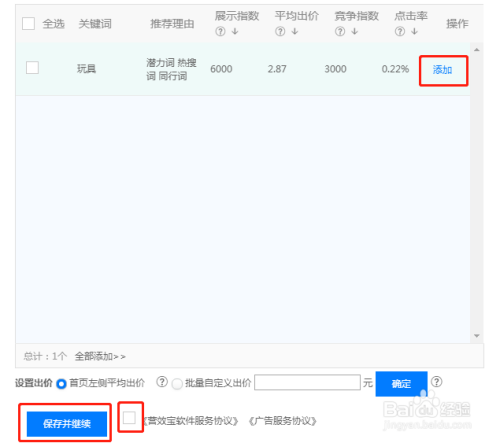Click the 6000 展示指数 value
This screenshot has width=500, height=443.
tap(221, 69)
